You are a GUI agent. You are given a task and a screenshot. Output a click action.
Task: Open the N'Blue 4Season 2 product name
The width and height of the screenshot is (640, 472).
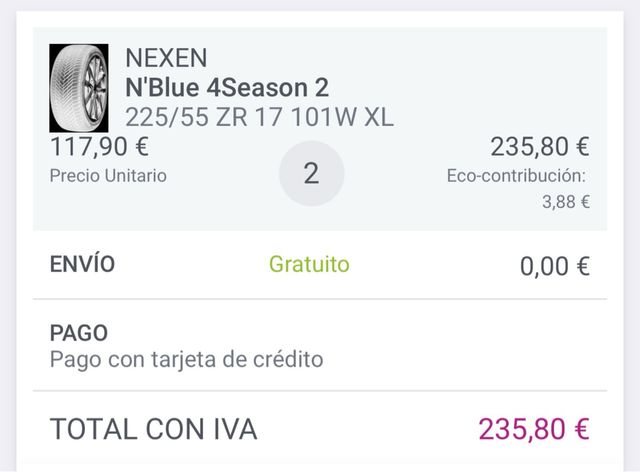point(227,88)
